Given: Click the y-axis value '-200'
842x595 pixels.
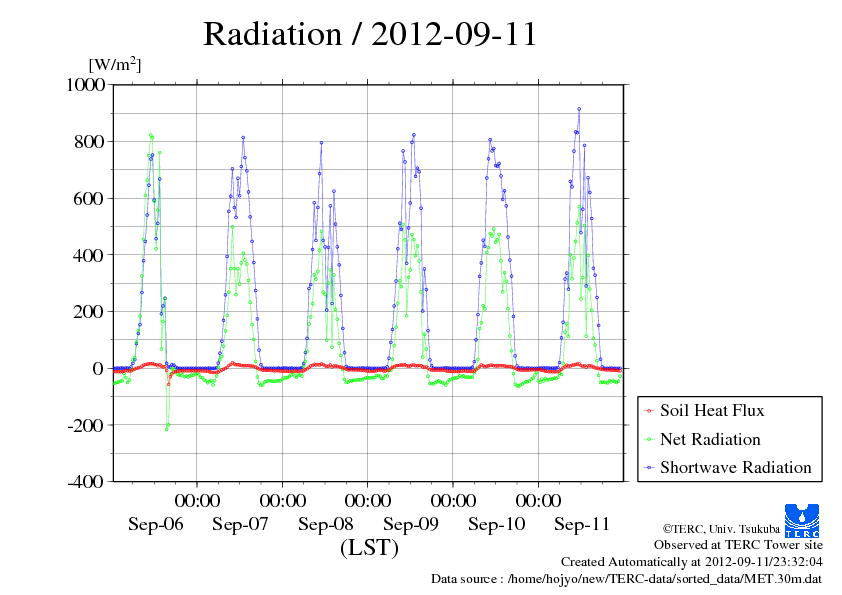Looking at the screenshot, I should pos(86,425).
